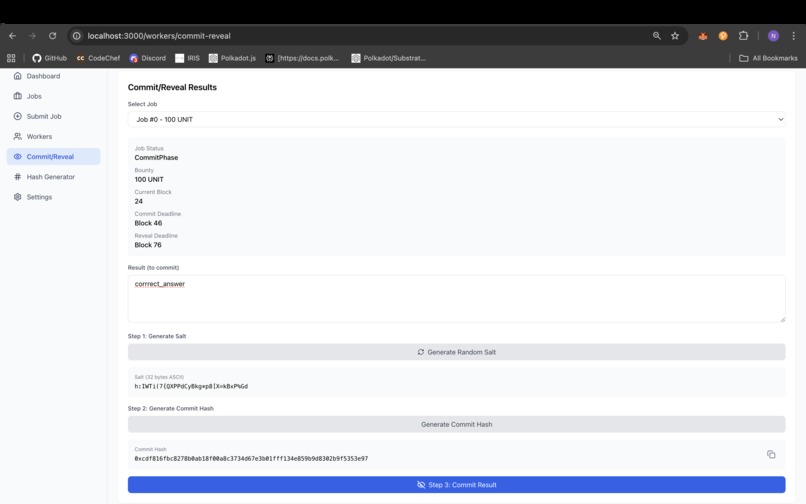Click the 100 UNIT bounty value
The height and width of the screenshot is (504, 806).
point(149,179)
